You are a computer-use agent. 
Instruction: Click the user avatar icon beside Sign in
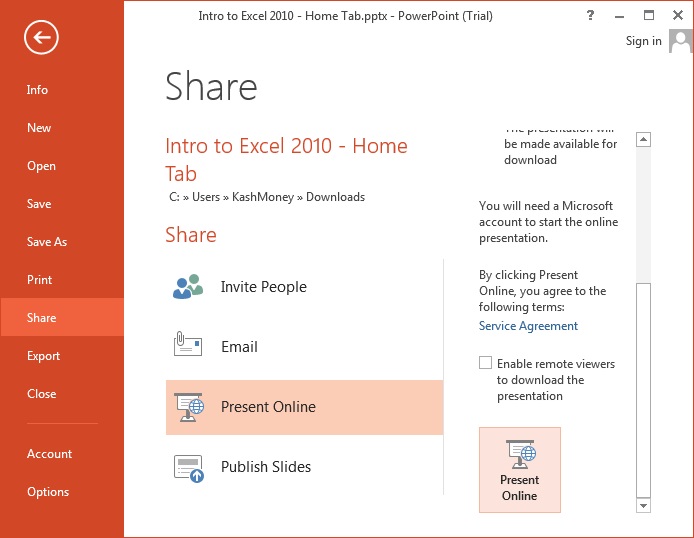coord(681,41)
